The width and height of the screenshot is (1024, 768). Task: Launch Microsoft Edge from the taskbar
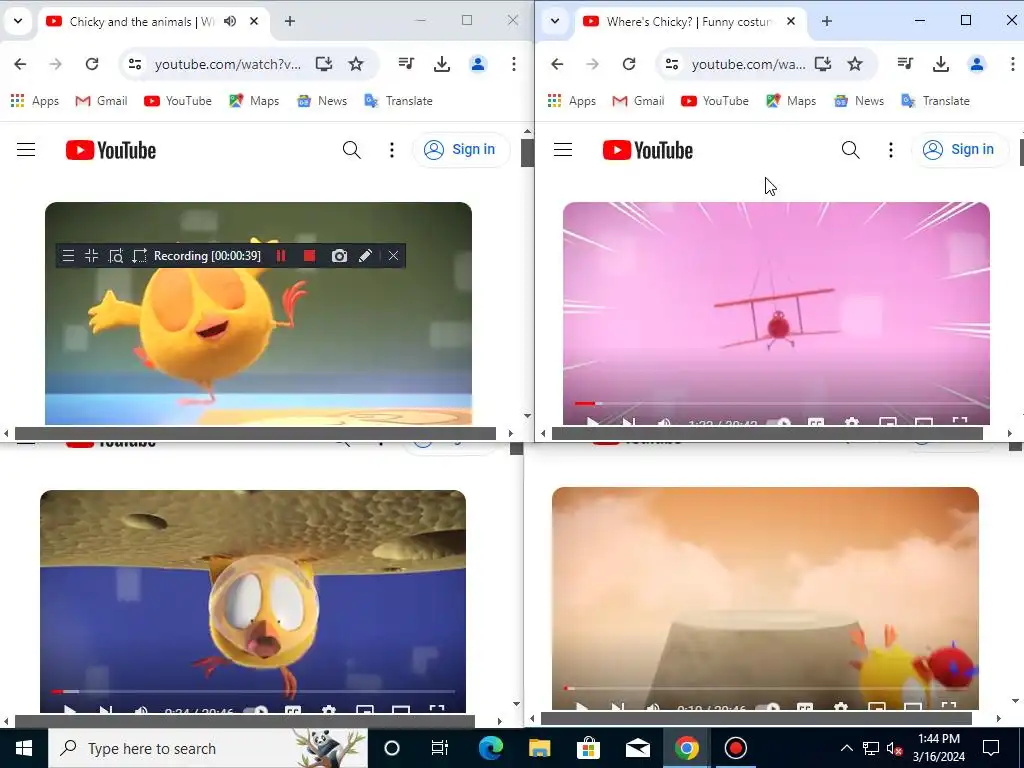click(490, 748)
